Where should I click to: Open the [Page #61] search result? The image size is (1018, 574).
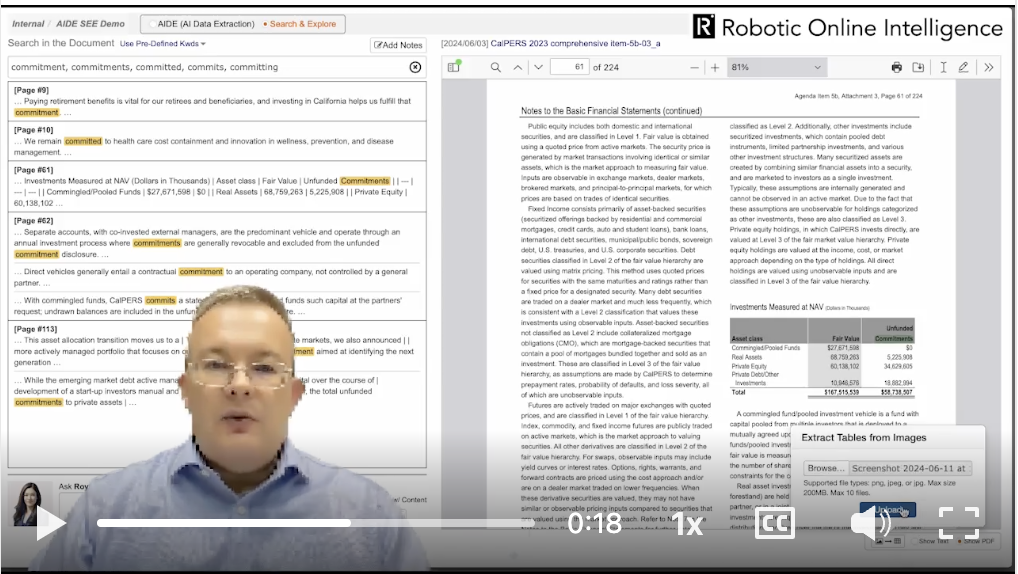pos(217,186)
